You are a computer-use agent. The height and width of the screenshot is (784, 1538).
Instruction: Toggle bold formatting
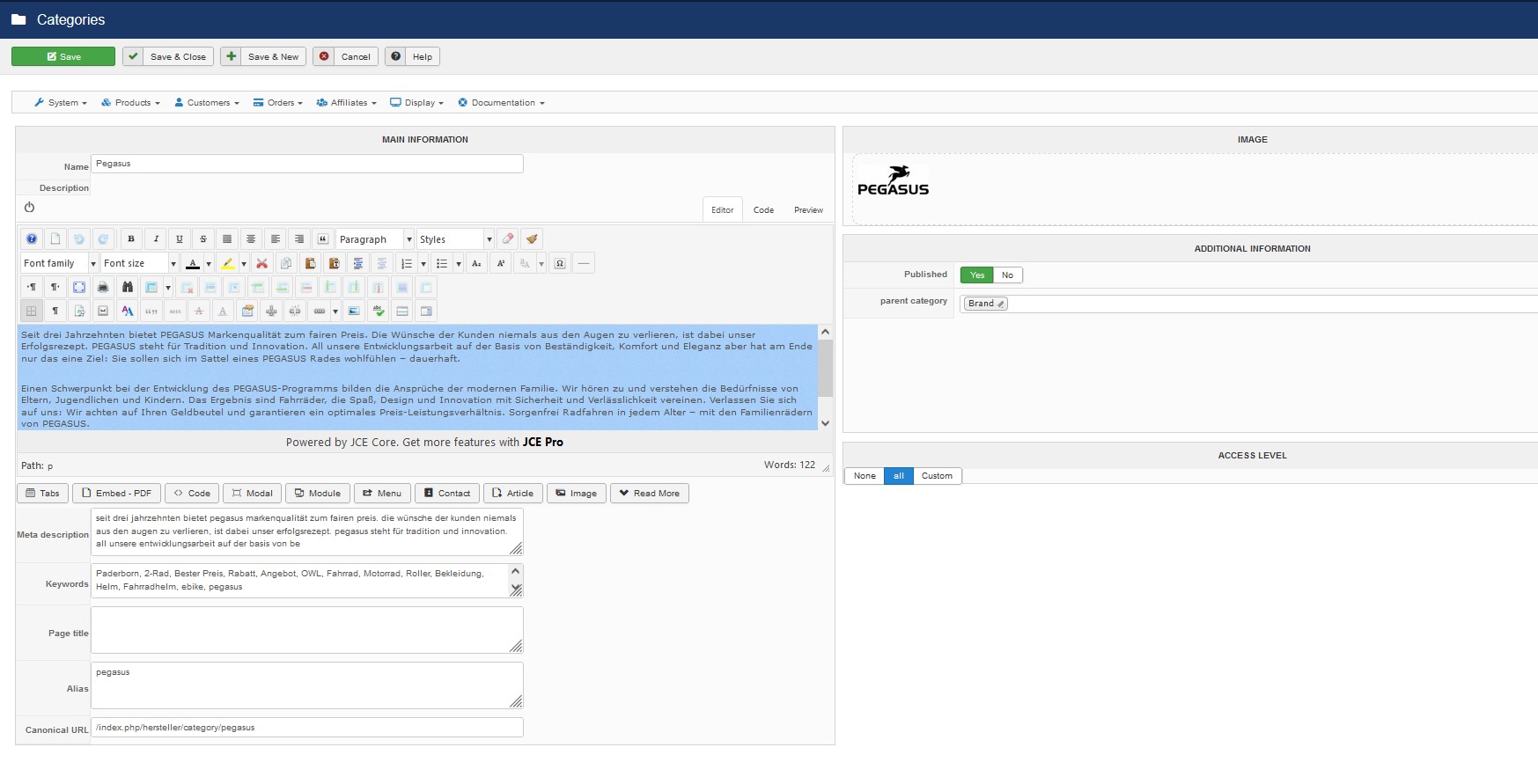[131, 239]
